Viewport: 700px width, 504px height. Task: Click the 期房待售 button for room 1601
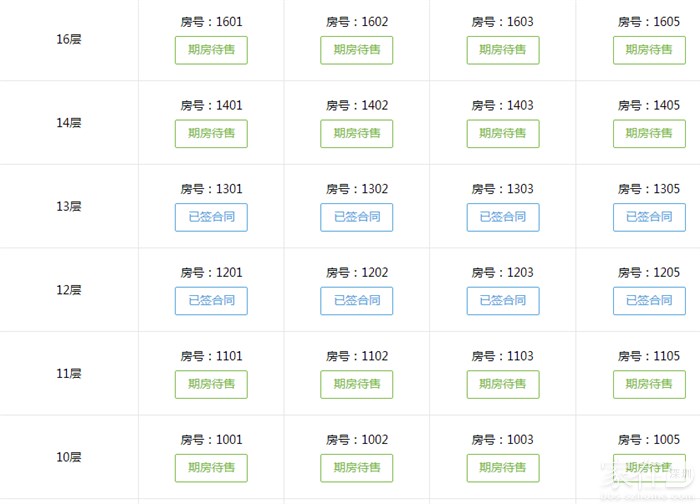pos(211,50)
